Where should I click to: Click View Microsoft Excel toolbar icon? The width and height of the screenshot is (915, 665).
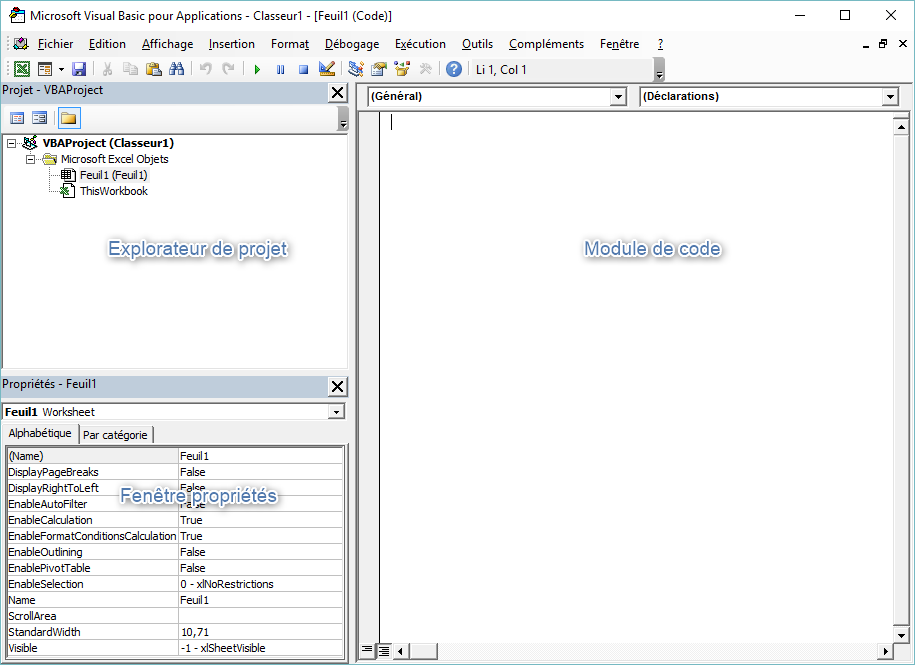point(22,68)
